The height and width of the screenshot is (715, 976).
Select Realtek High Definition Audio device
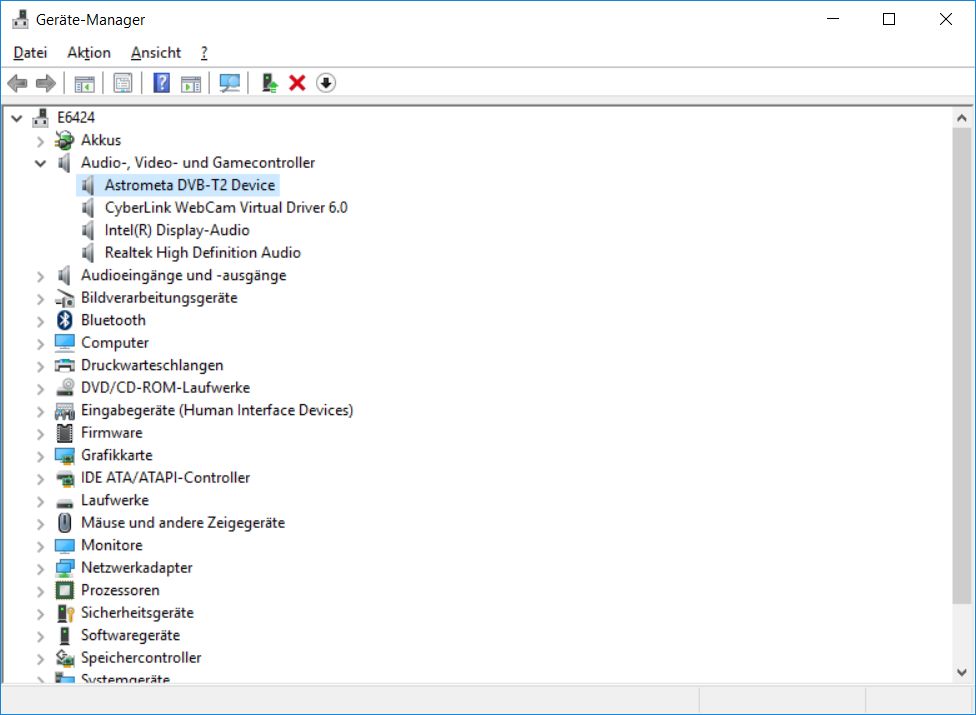tap(202, 253)
